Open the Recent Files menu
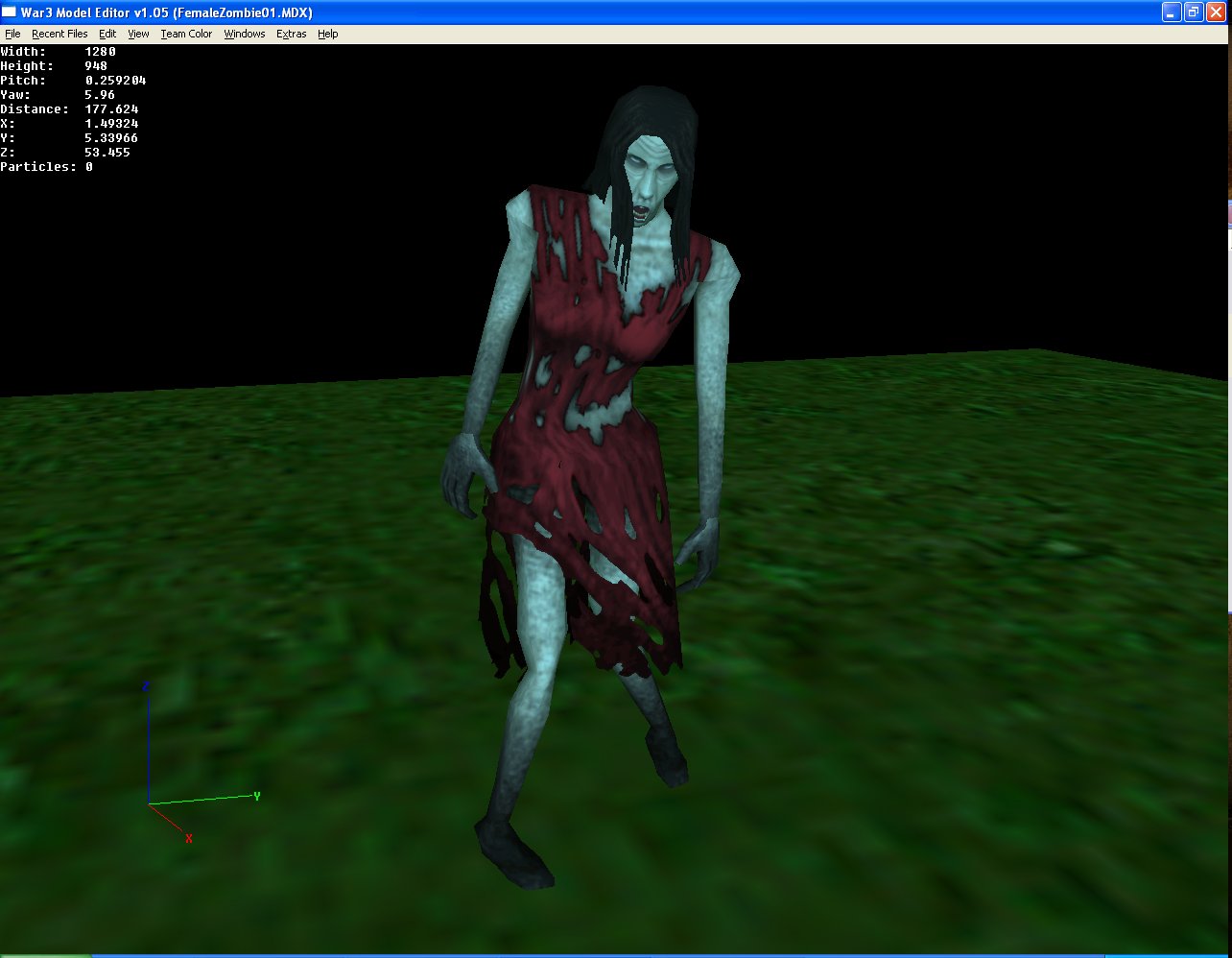Viewport: 1232px width, 958px height. point(59,34)
